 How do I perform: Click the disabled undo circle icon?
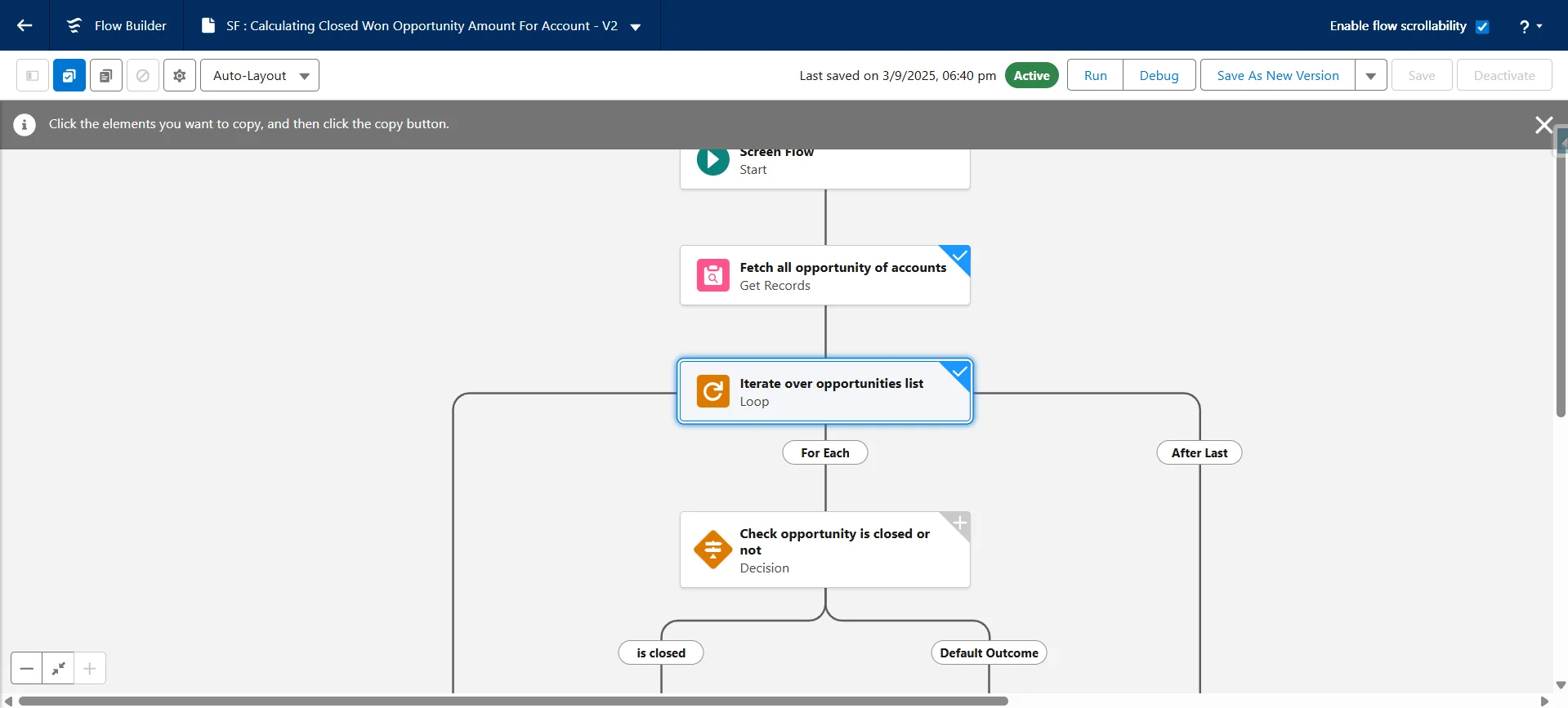point(143,75)
